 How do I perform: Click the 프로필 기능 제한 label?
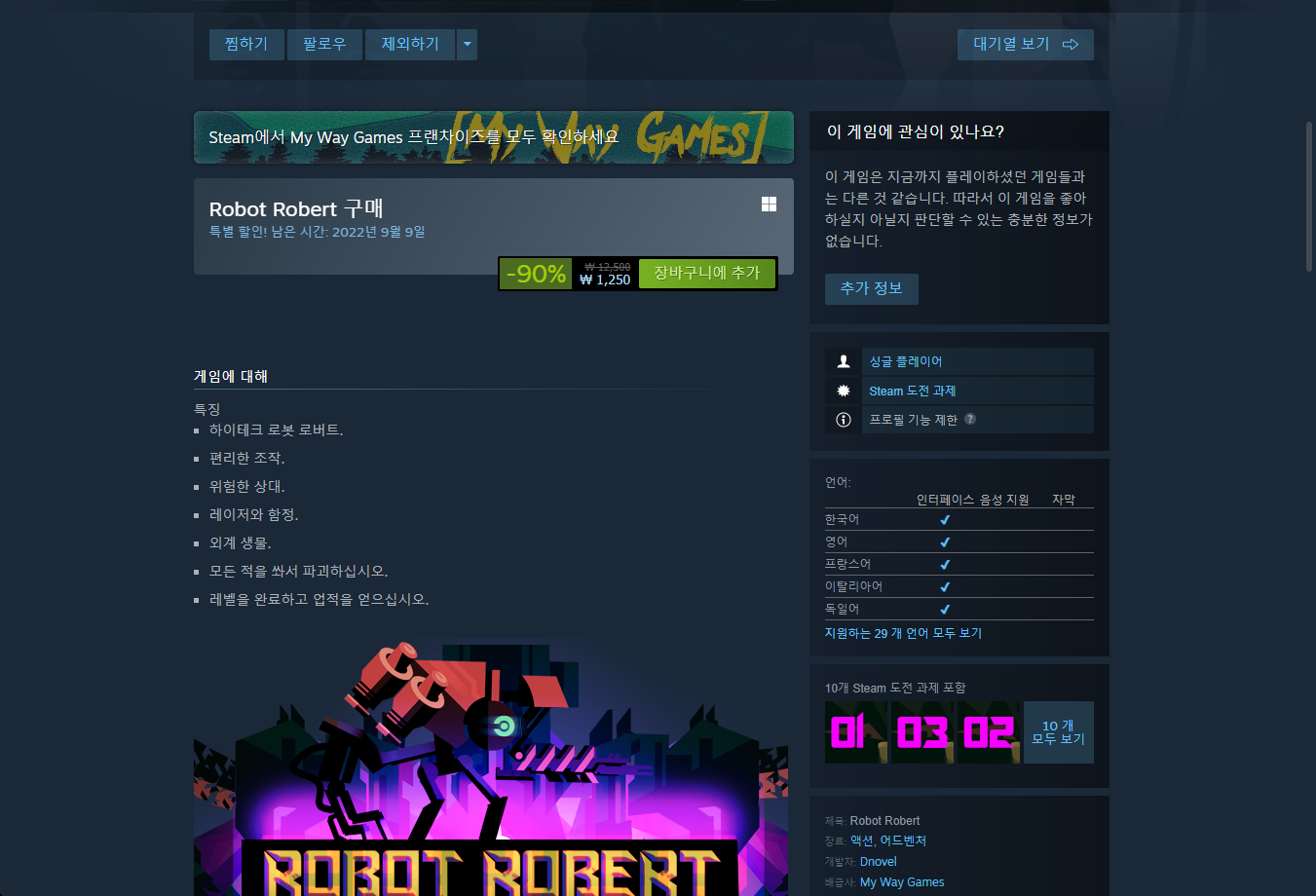pyautogui.click(x=914, y=420)
